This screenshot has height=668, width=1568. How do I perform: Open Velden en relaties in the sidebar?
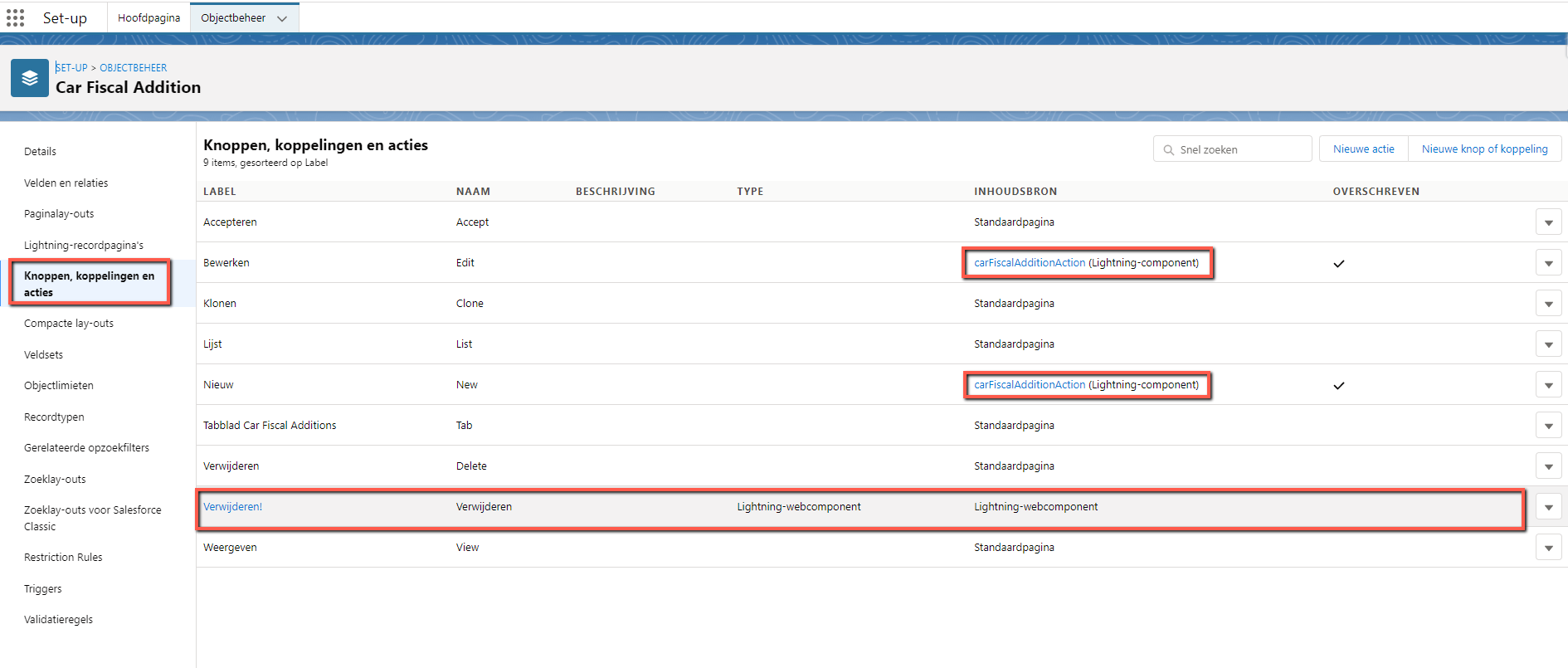(x=66, y=183)
